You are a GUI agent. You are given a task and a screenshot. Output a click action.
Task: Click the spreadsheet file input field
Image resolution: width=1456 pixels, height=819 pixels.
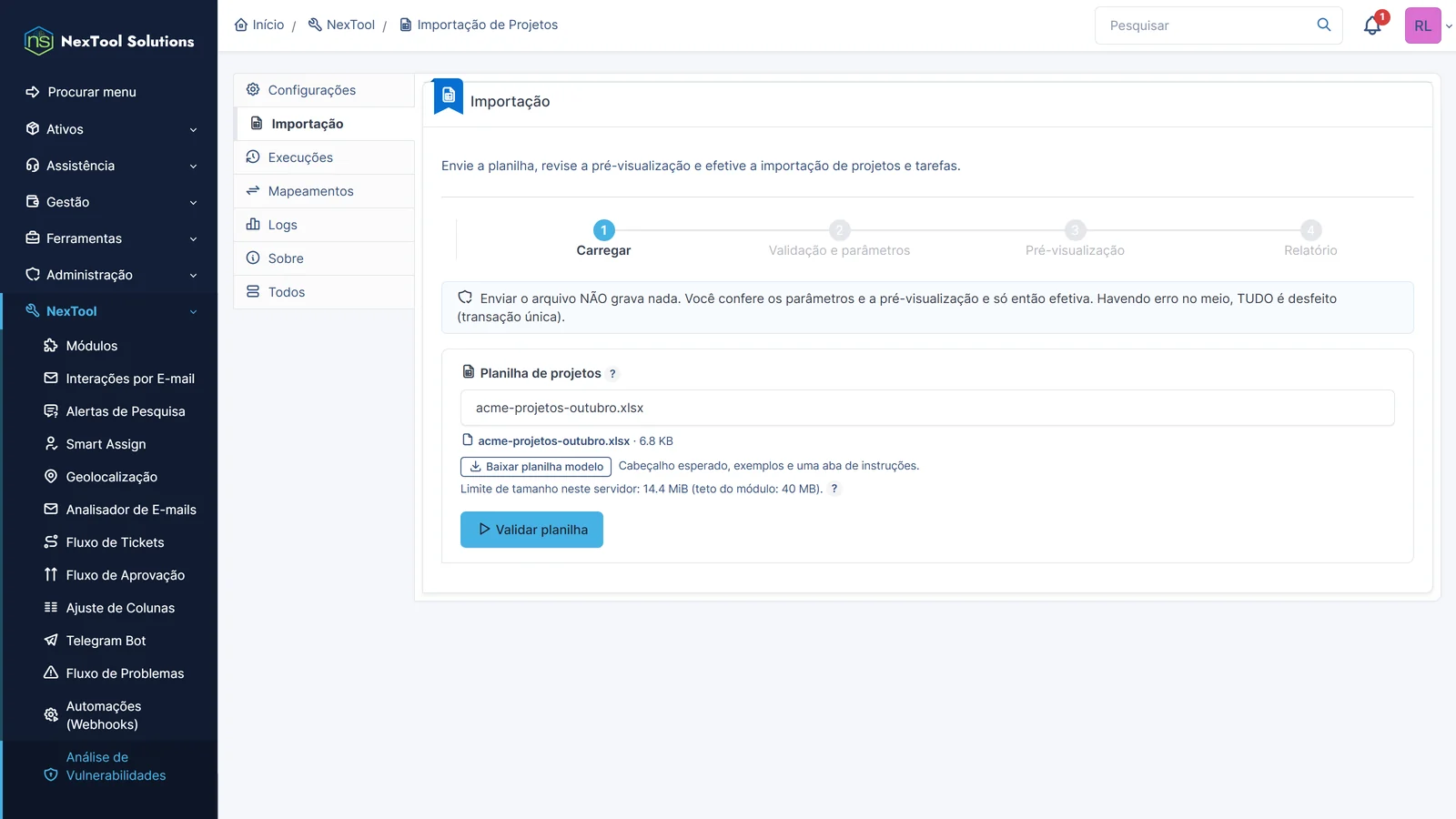pos(927,408)
